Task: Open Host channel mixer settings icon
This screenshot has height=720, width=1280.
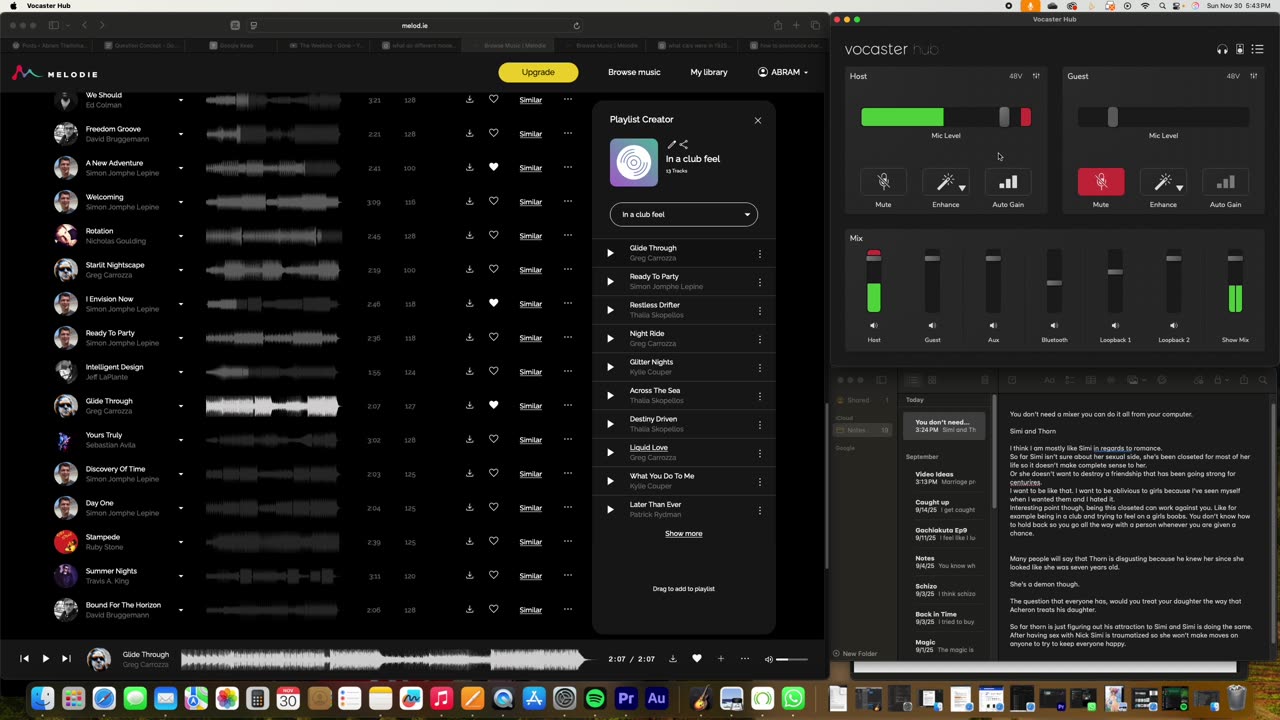Action: pos(1036,76)
